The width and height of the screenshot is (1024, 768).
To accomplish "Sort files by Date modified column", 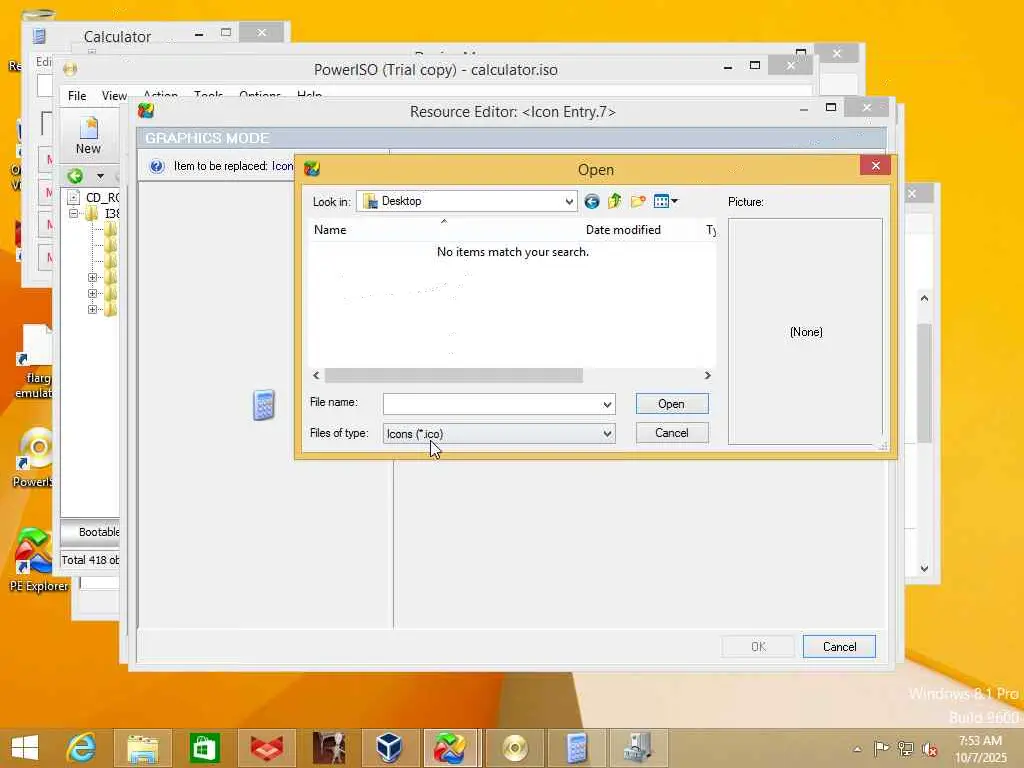I will pyautogui.click(x=623, y=230).
